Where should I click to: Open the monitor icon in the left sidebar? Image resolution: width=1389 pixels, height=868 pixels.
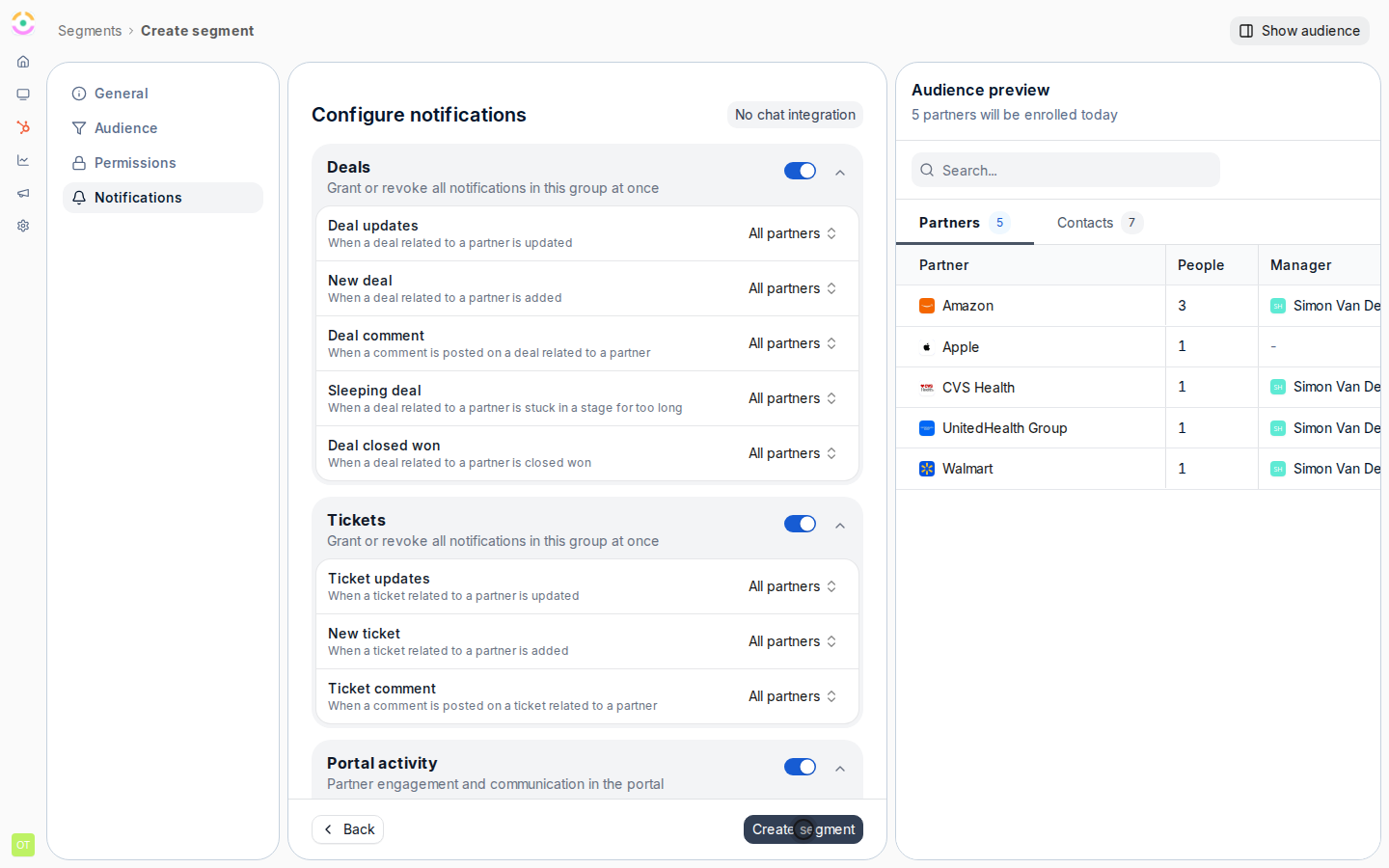click(23, 95)
